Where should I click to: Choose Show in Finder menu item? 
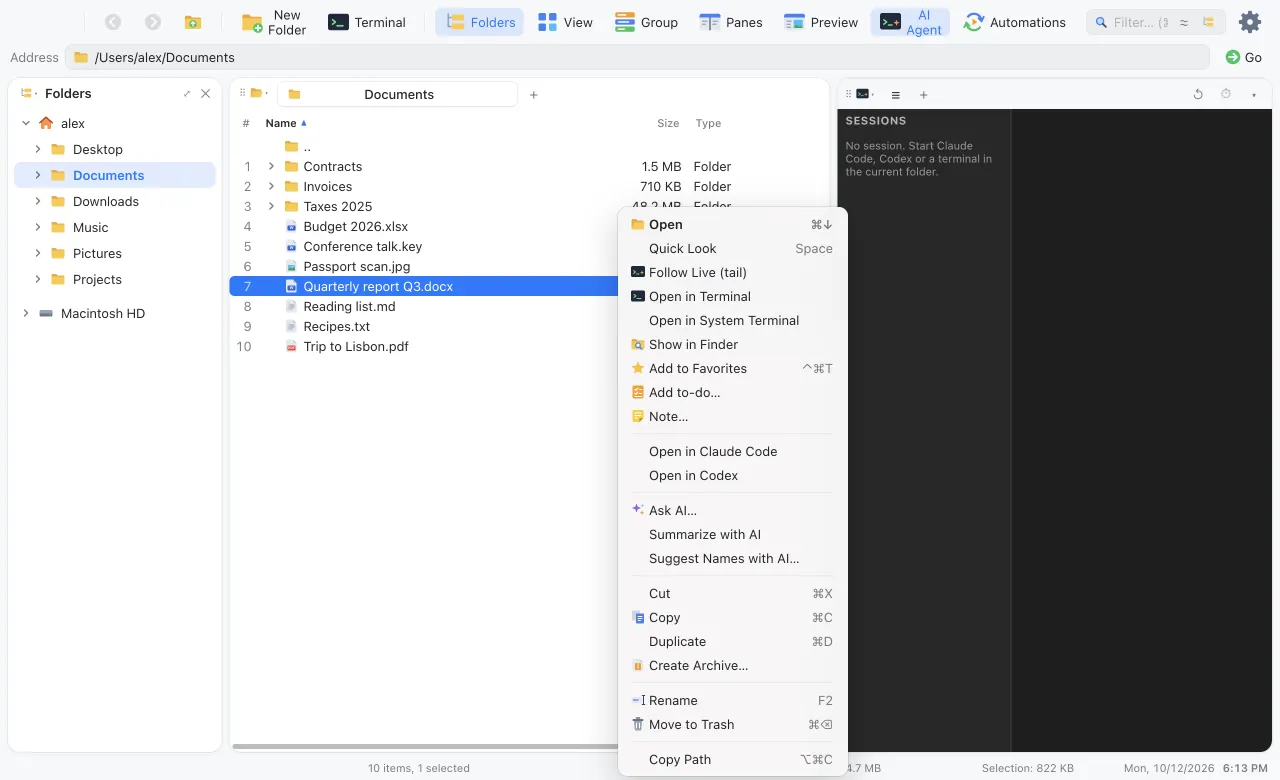732,344
